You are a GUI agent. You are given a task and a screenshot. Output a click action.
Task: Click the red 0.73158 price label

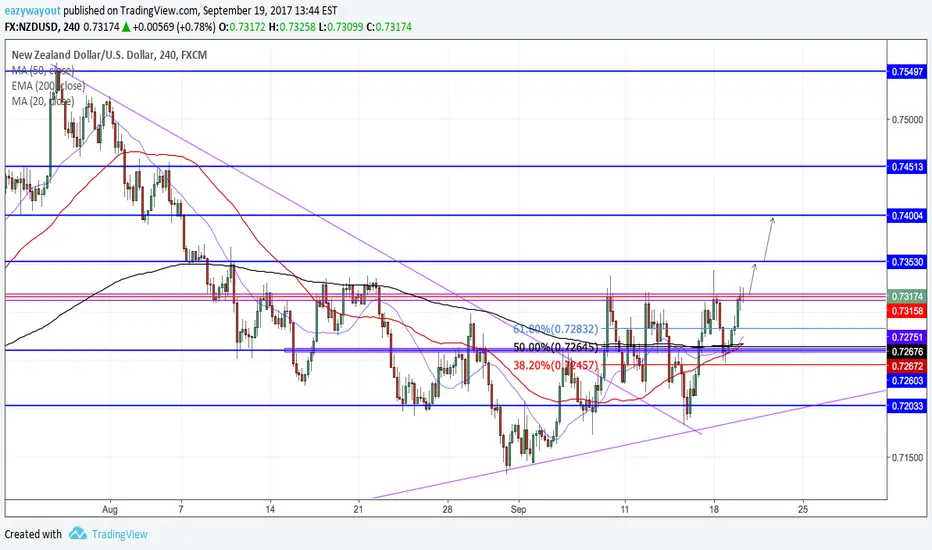point(907,311)
